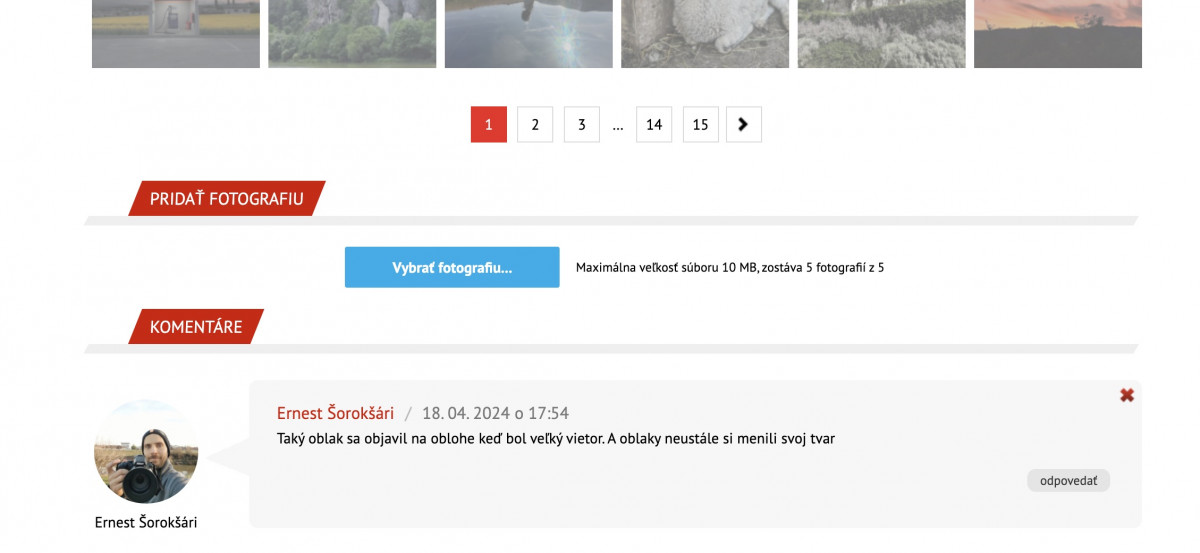Open the gas station thumbnail photo

click(x=176, y=34)
